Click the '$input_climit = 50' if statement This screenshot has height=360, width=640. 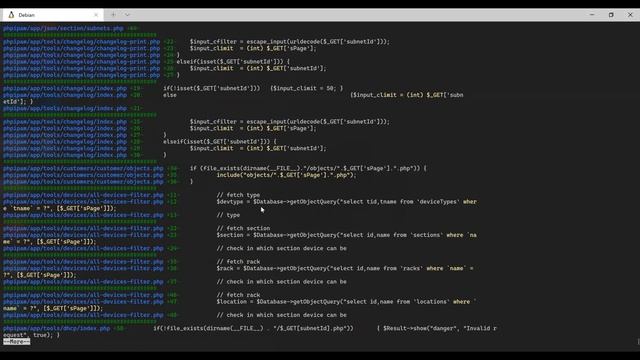pos(253,88)
